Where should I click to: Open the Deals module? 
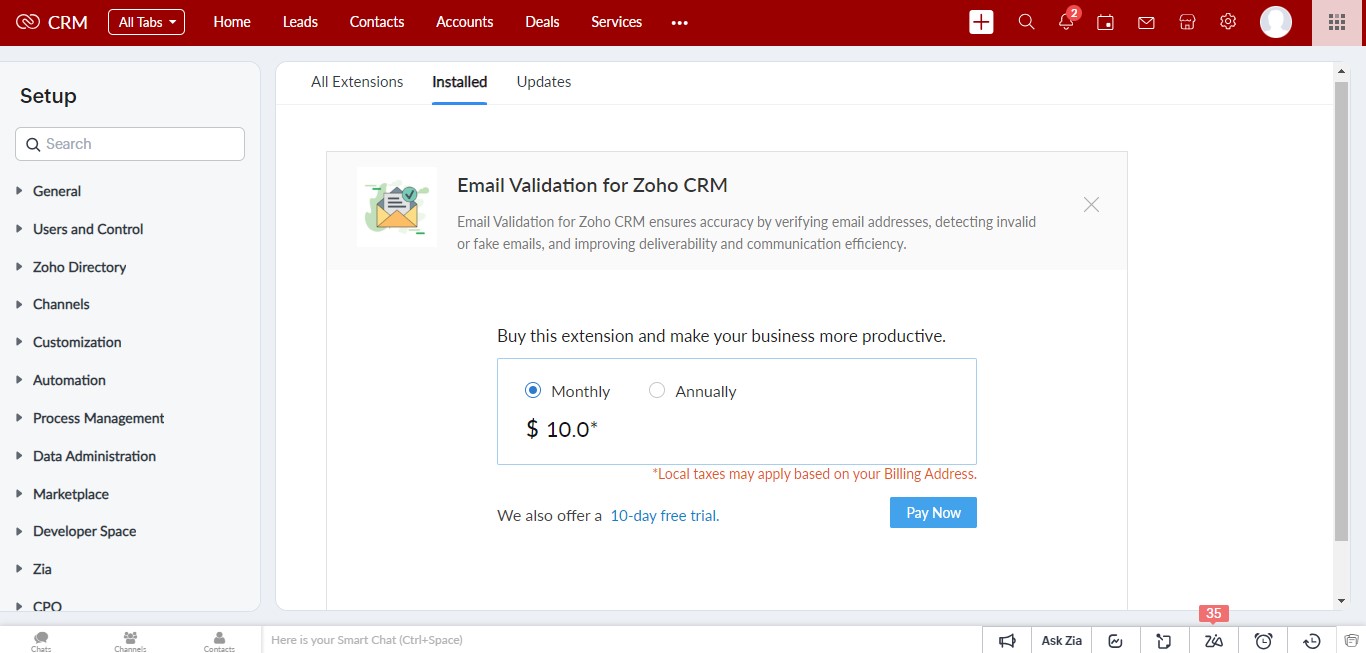coord(542,22)
